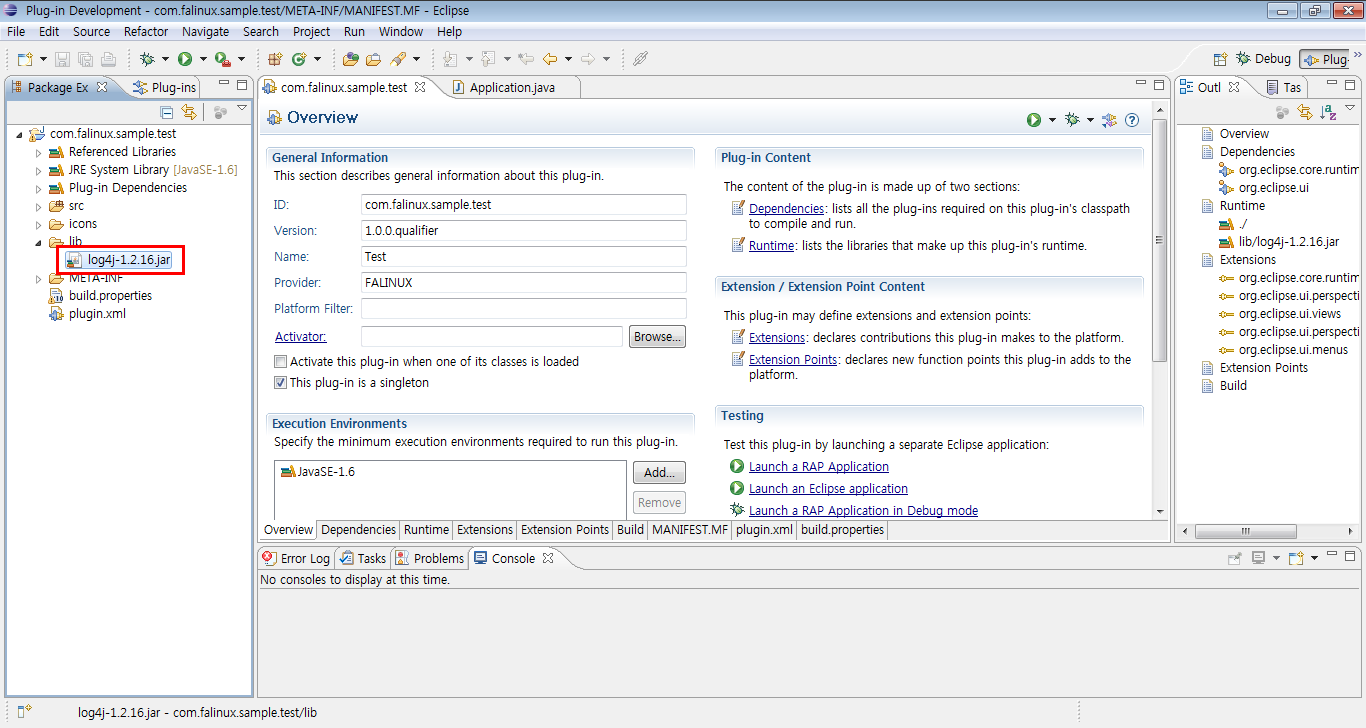Open the Overview help question mark

click(x=1132, y=120)
